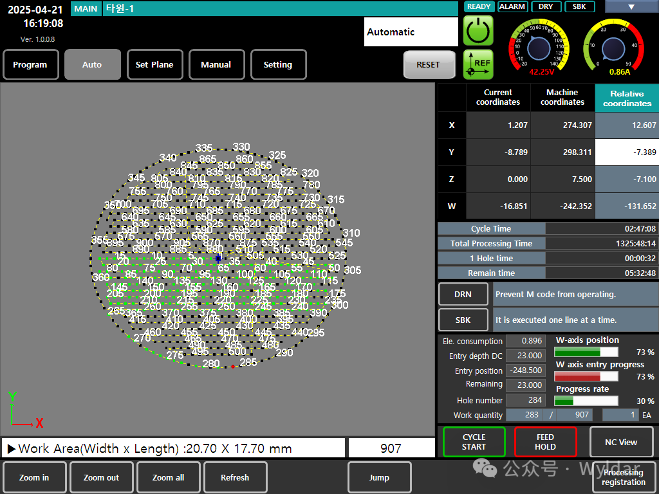Click the Work quantity field showing 283
This screenshot has width=660, height=495.
[x=525, y=415]
